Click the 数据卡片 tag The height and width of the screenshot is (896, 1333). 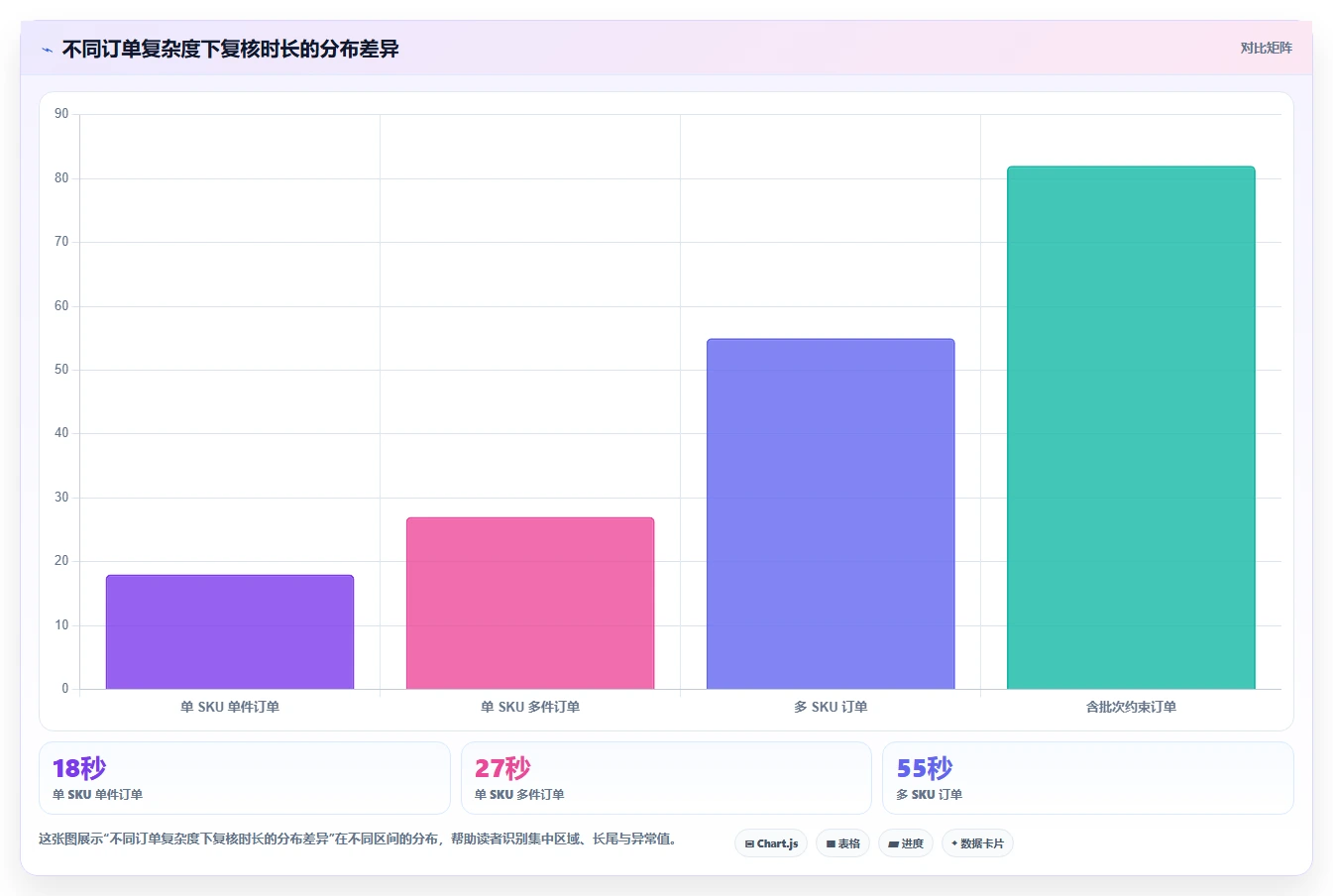tap(977, 843)
